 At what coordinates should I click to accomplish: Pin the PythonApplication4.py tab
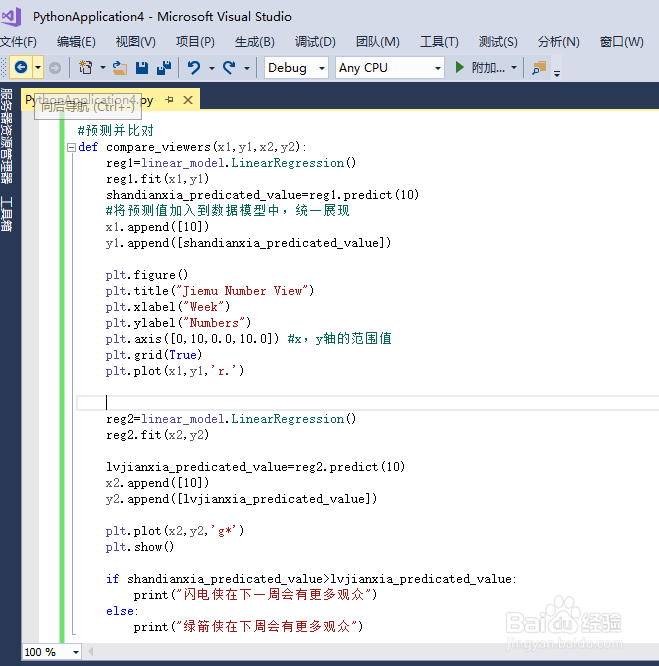169,100
